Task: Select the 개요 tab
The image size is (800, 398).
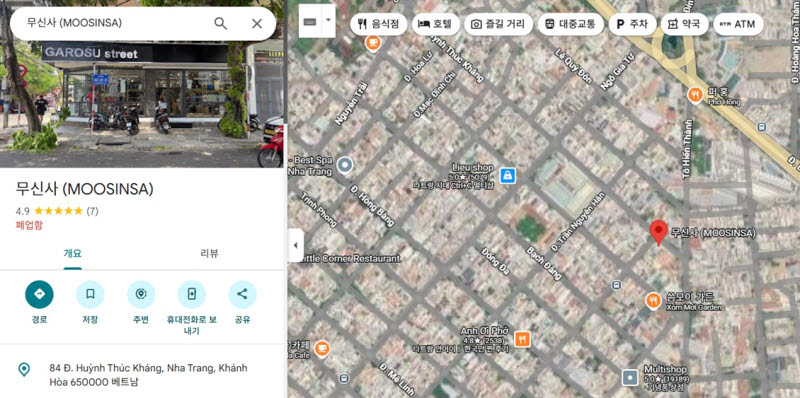Action: [x=72, y=254]
